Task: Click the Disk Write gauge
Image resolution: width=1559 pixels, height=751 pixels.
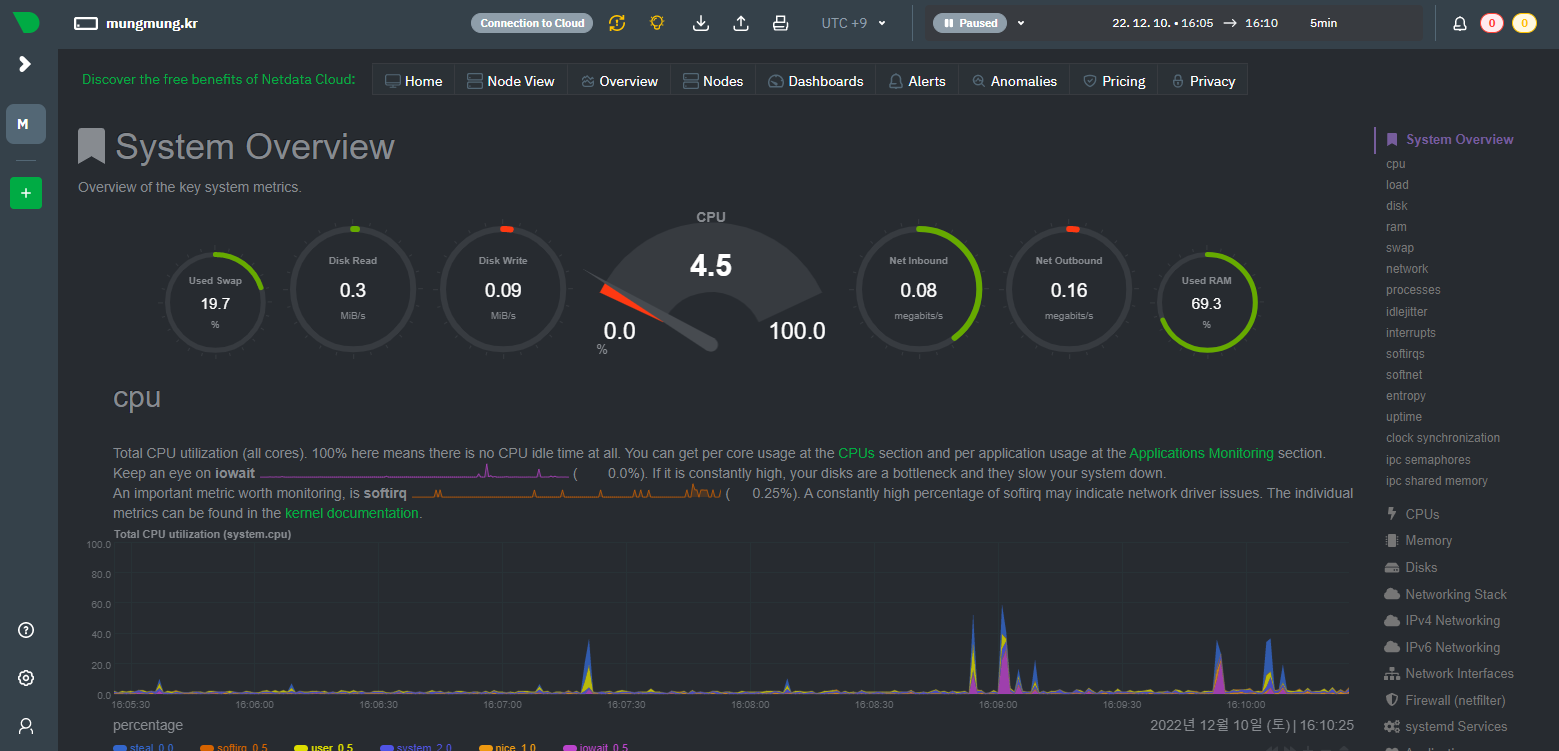Action: click(x=503, y=289)
